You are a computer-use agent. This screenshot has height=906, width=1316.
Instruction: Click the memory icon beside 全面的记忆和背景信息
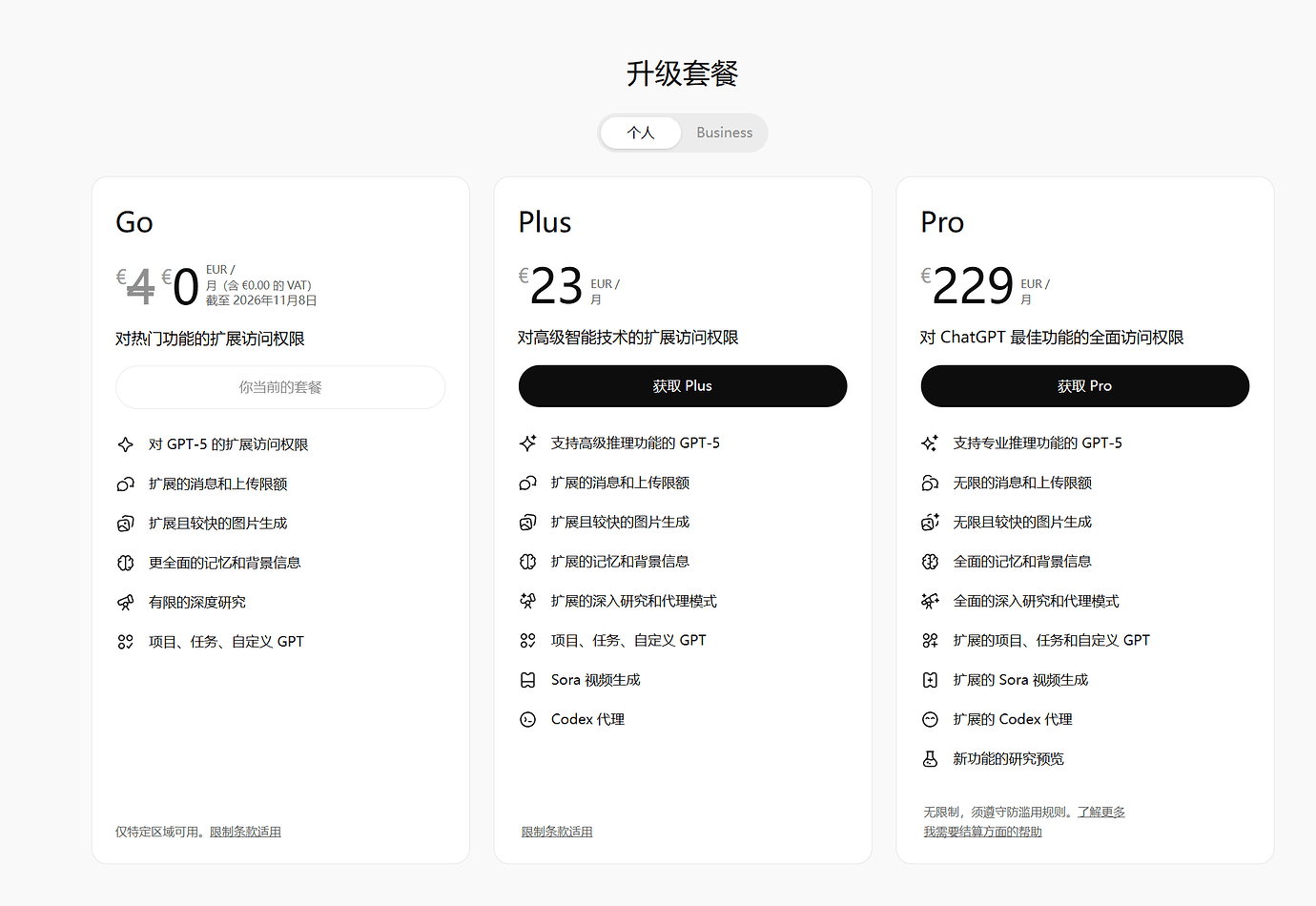(930, 562)
